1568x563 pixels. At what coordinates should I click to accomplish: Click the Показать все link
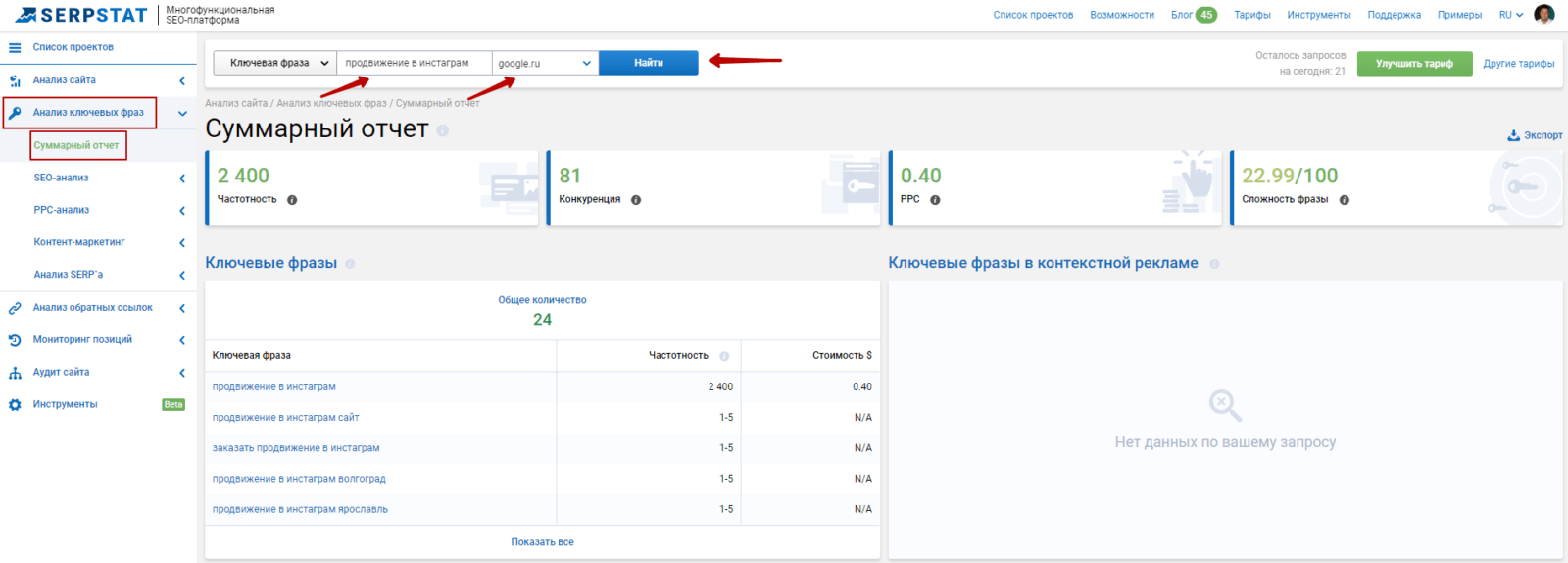pos(542,542)
